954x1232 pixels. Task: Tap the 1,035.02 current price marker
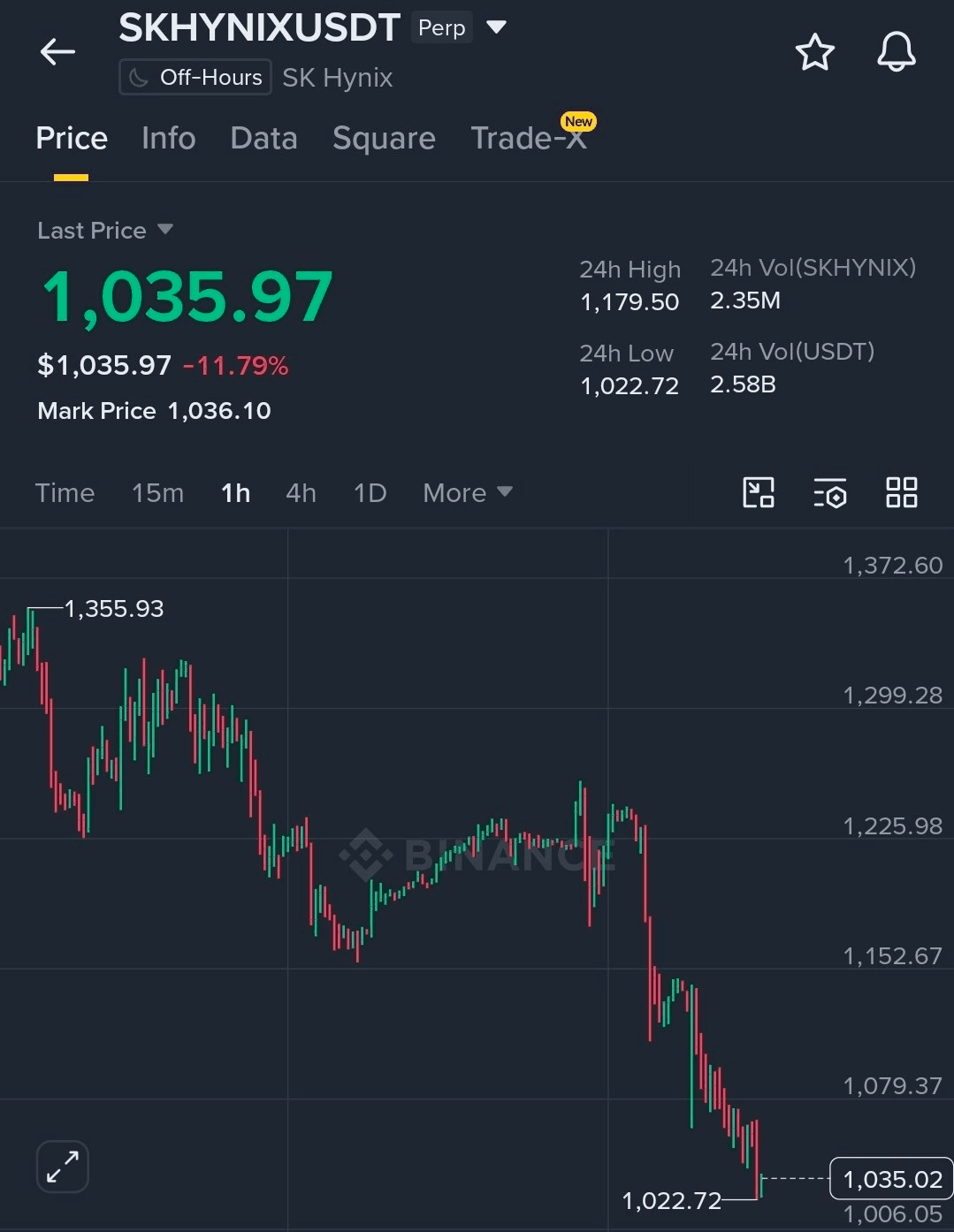click(x=891, y=1179)
